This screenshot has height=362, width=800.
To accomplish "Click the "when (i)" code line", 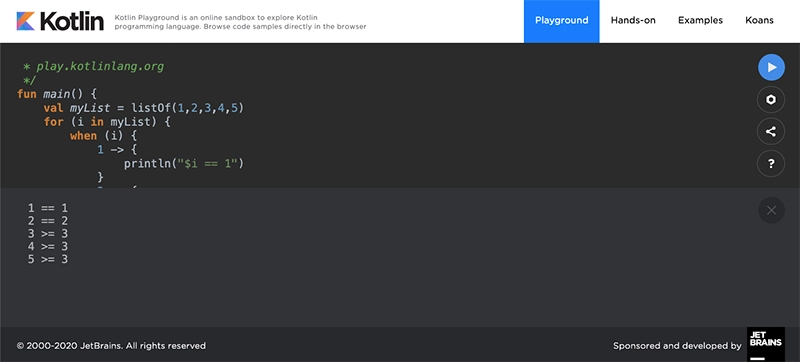I will 104,136.
